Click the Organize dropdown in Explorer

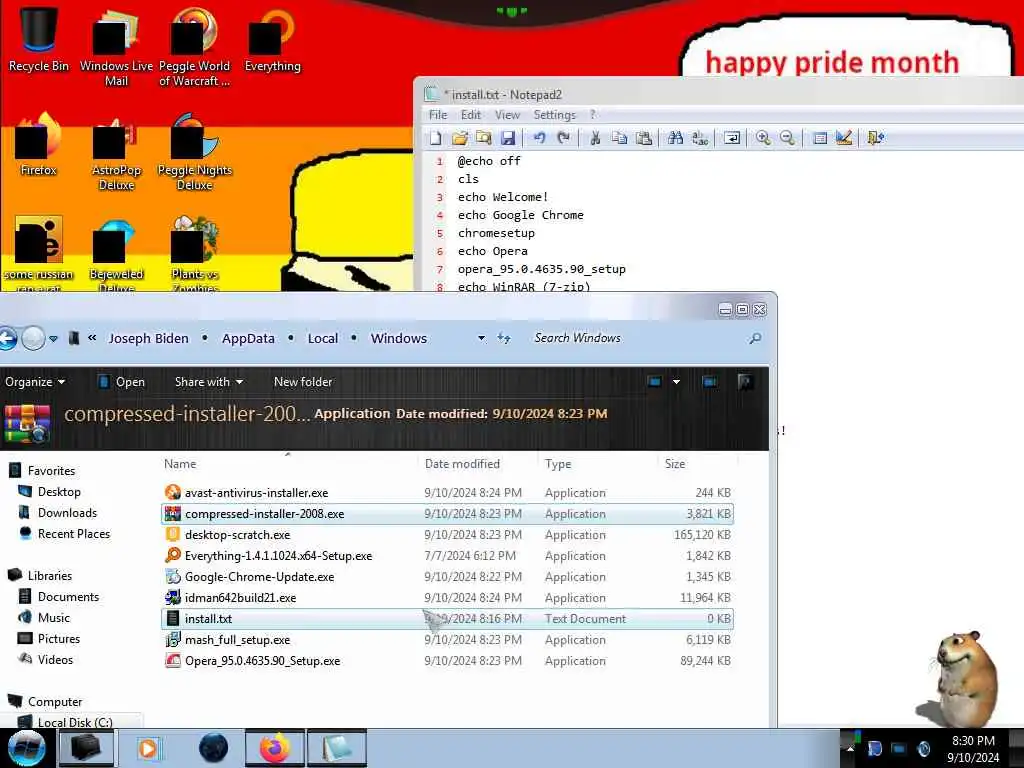coord(35,382)
